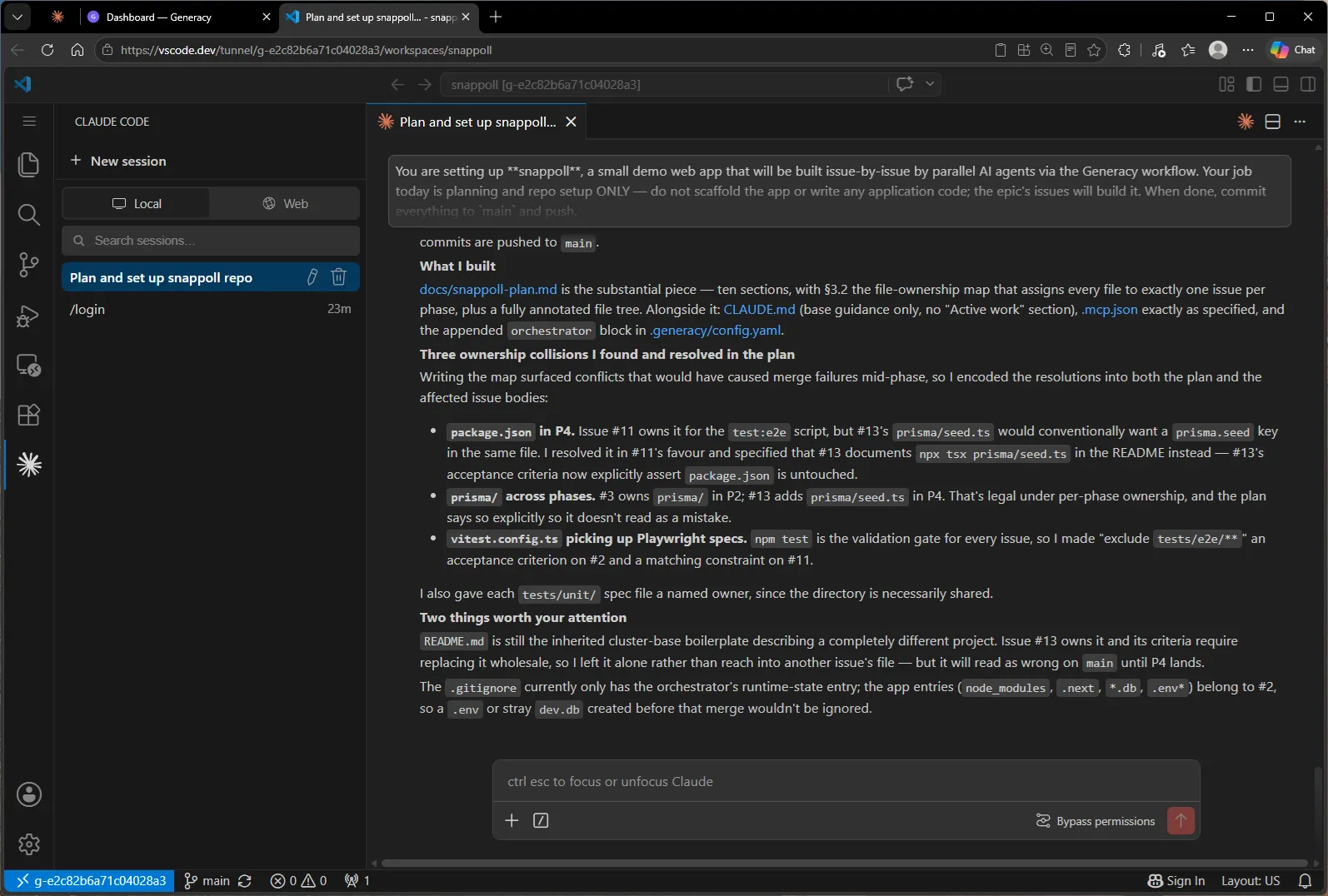Open Extensions view in activity bar
1328x896 pixels.
(x=28, y=415)
